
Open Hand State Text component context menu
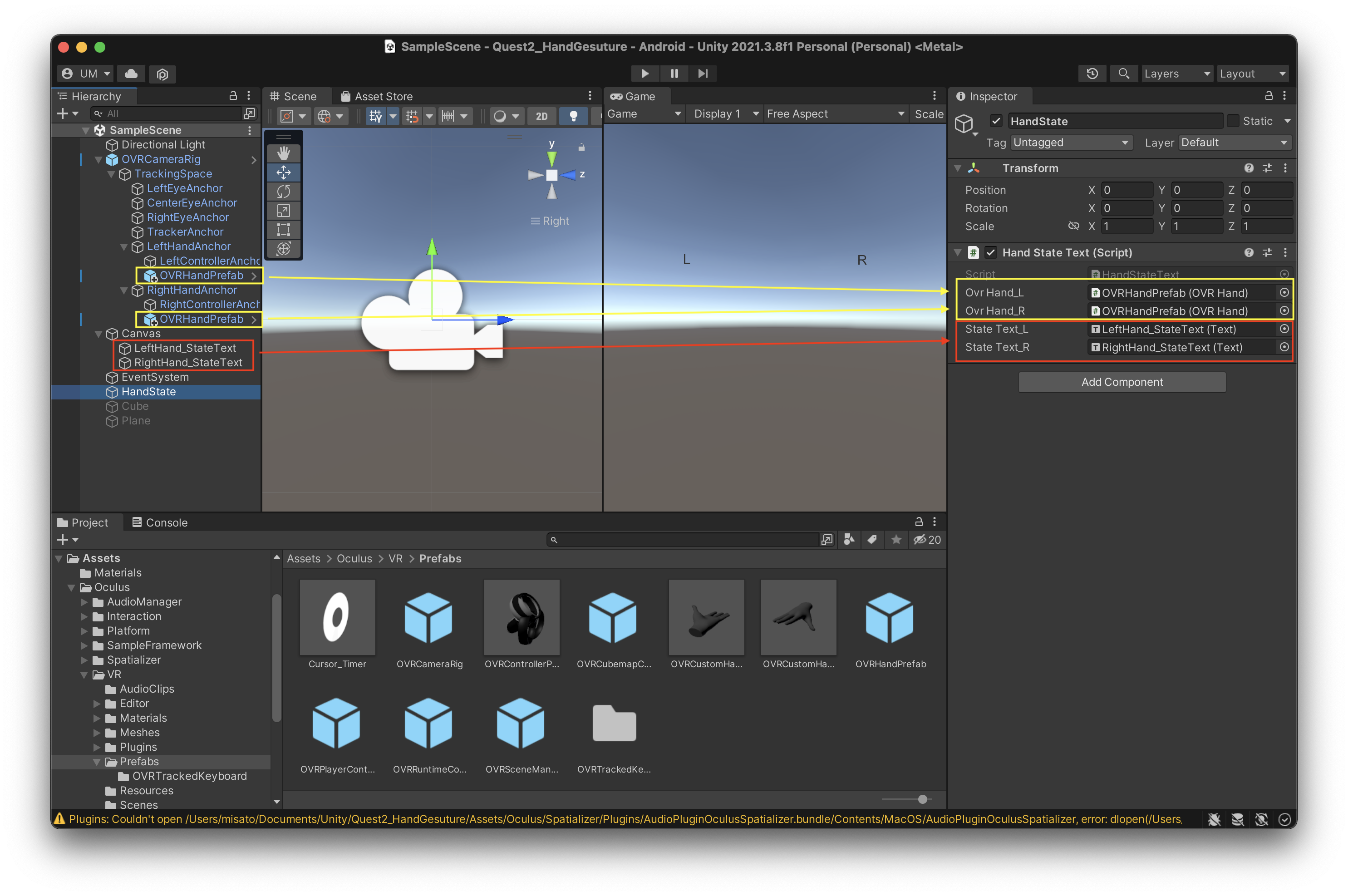pyautogui.click(x=1285, y=252)
